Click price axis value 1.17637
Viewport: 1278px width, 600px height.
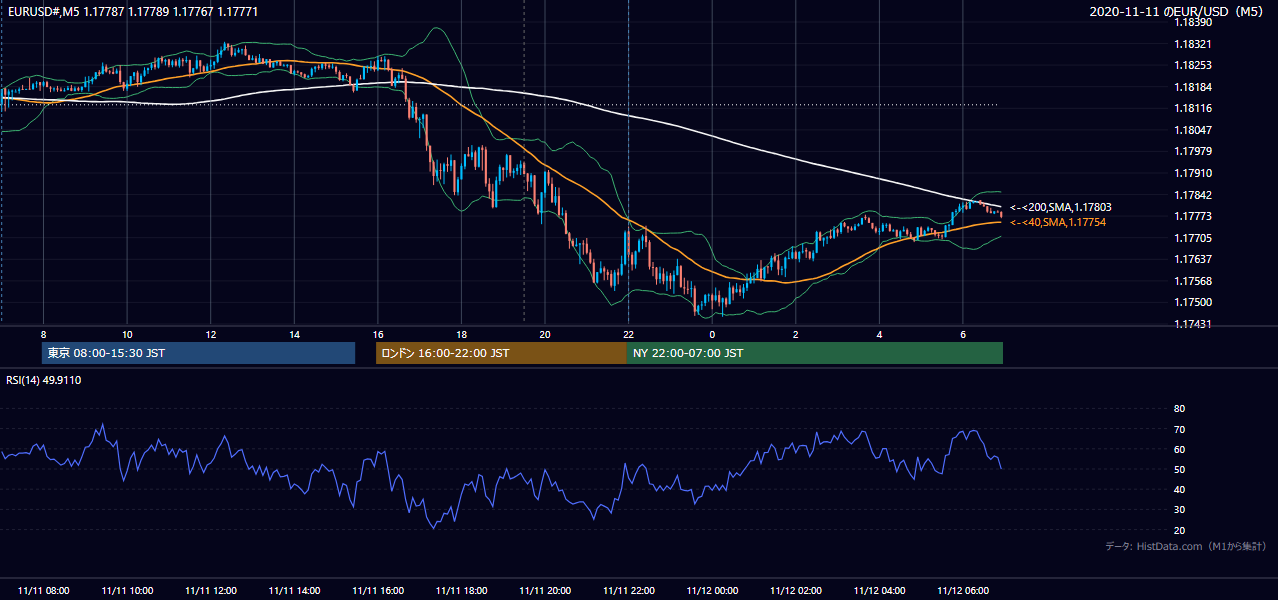tap(1194, 259)
